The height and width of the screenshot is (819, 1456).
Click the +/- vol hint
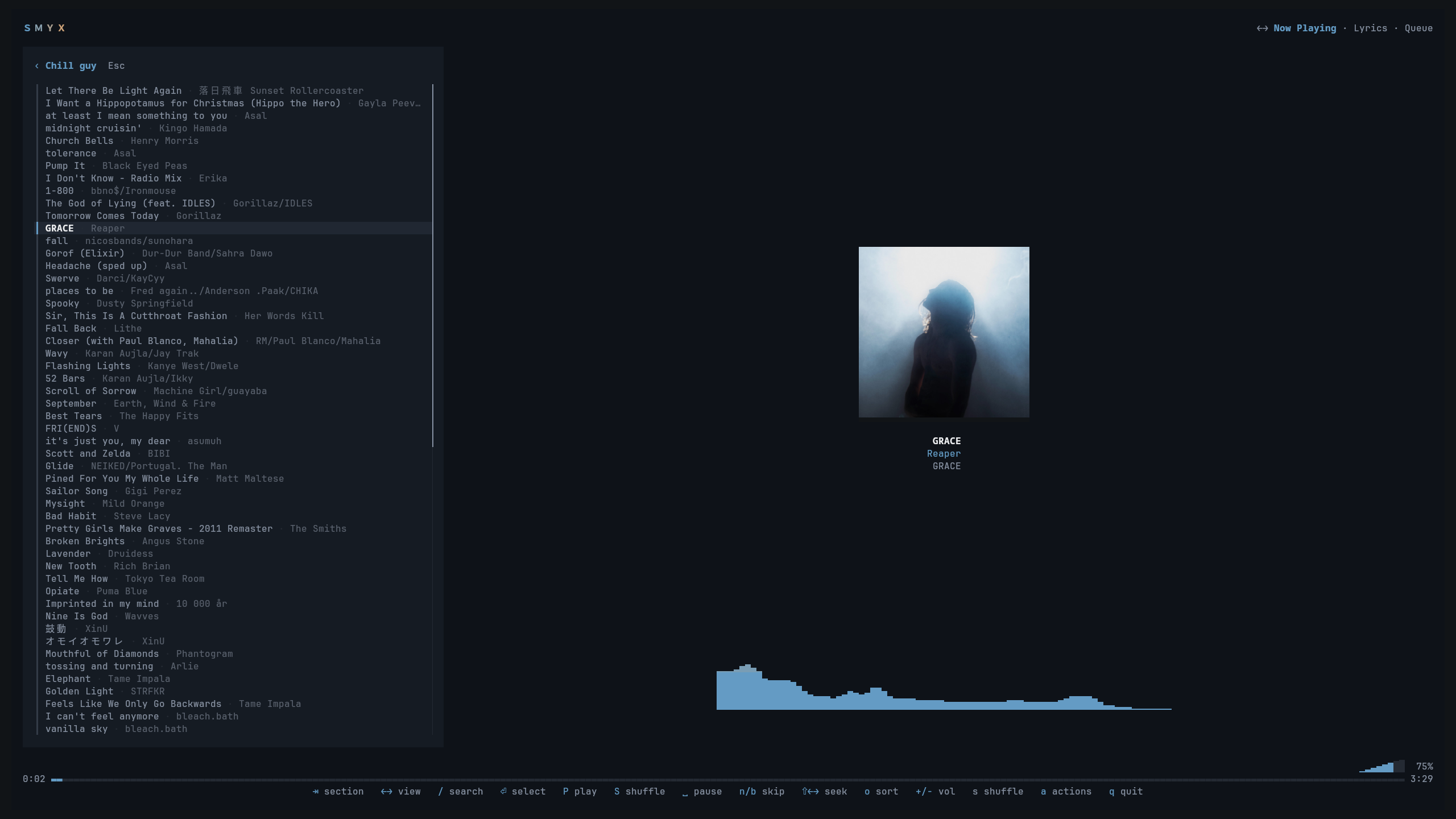[935, 792]
